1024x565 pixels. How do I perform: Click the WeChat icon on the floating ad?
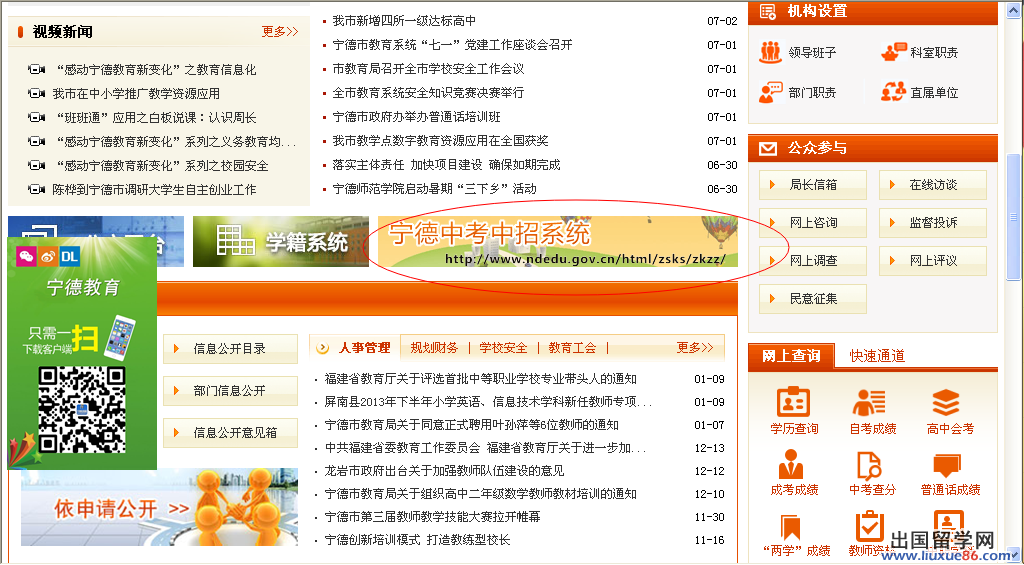click(x=26, y=256)
